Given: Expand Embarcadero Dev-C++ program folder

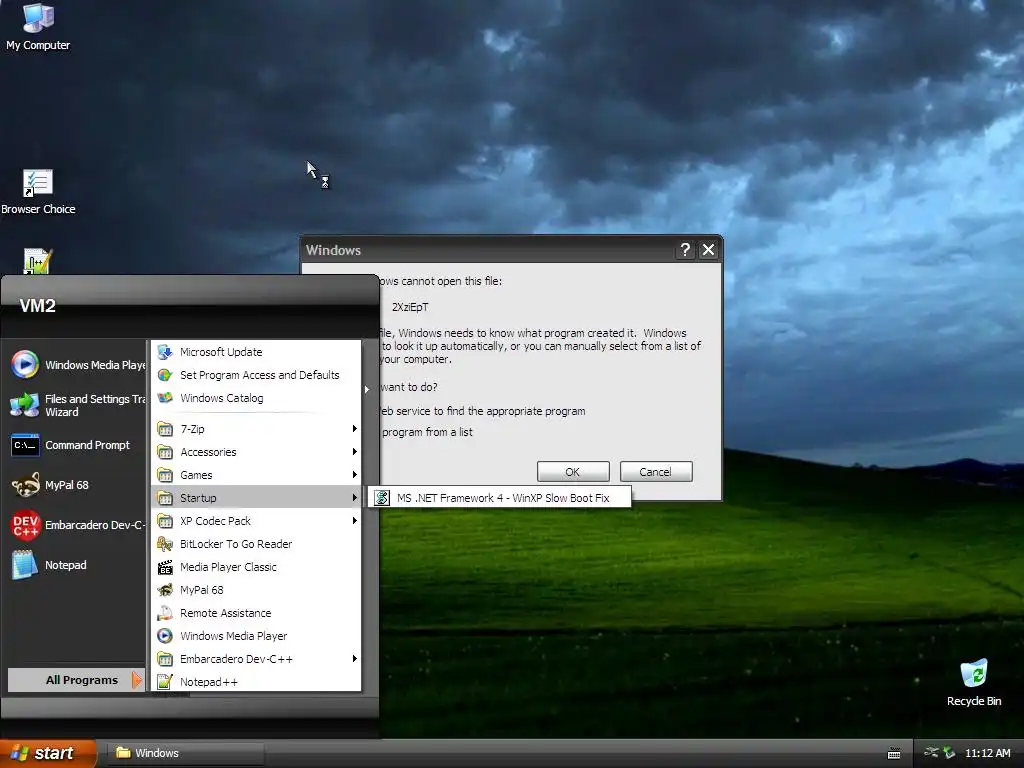Looking at the screenshot, I should pyautogui.click(x=256, y=659).
